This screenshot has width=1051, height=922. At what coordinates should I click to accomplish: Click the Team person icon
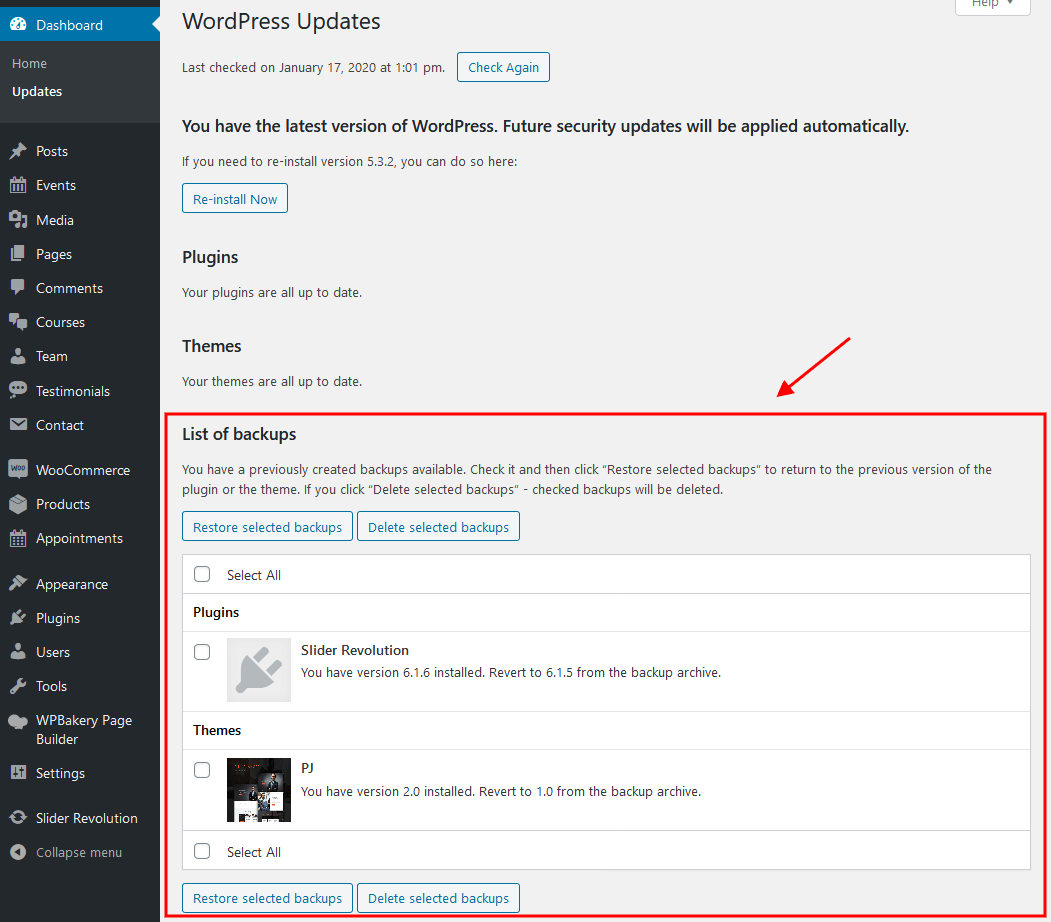18,356
